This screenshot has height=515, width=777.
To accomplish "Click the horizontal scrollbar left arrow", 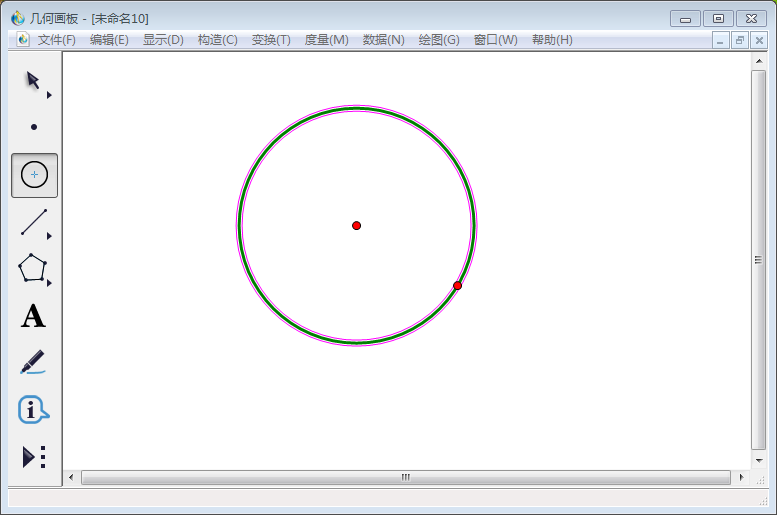I will [71, 477].
